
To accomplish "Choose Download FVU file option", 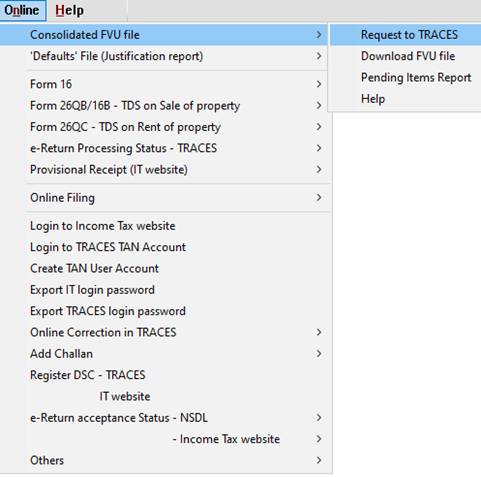I will [406, 56].
